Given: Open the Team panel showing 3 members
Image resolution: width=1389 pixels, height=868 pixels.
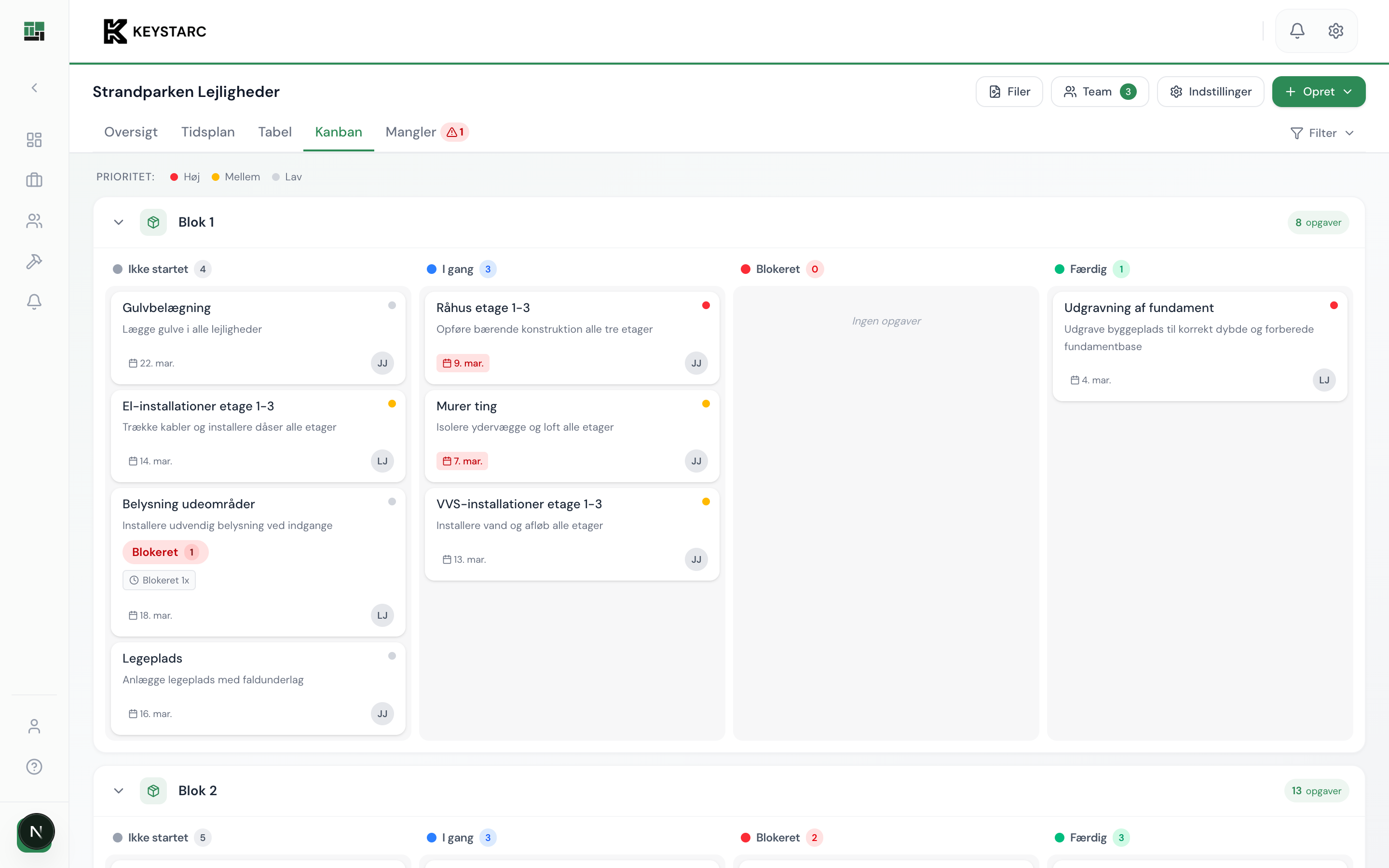Looking at the screenshot, I should click(x=1099, y=91).
